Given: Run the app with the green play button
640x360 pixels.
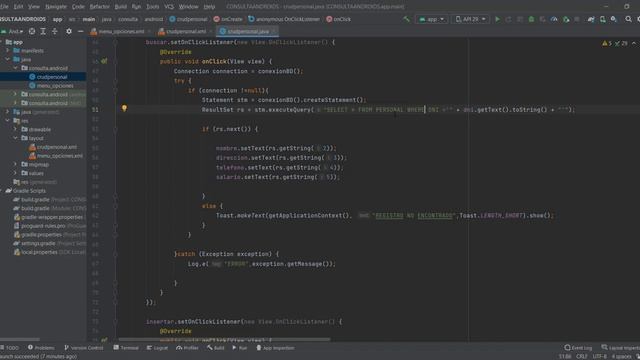Looking at the screenshot, I should [497, 19].
